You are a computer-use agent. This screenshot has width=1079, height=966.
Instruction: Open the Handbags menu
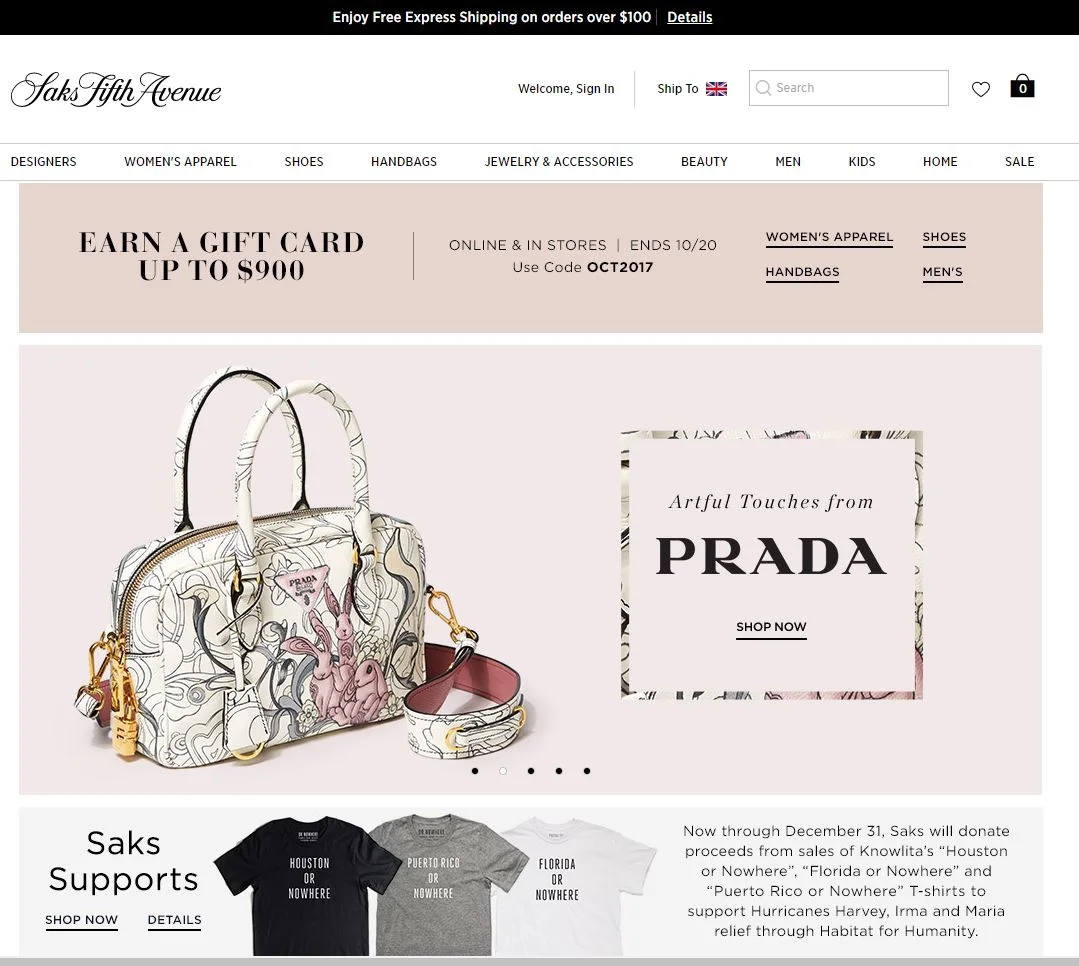pos(404,162)
